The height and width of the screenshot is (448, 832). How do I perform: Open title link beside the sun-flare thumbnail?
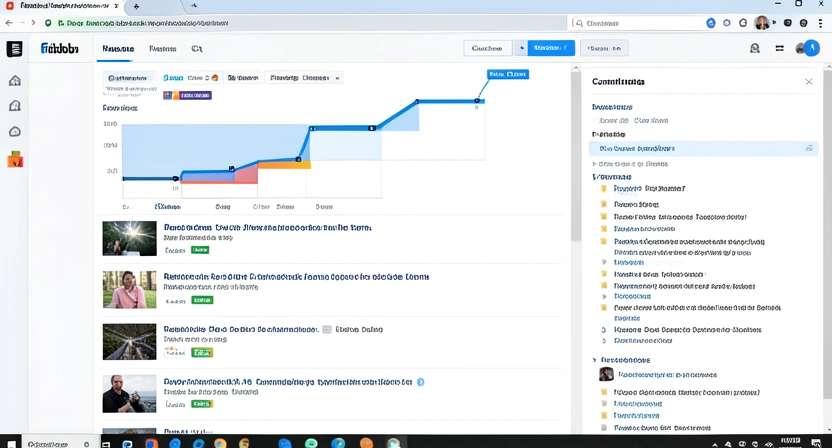pos(267,228)
